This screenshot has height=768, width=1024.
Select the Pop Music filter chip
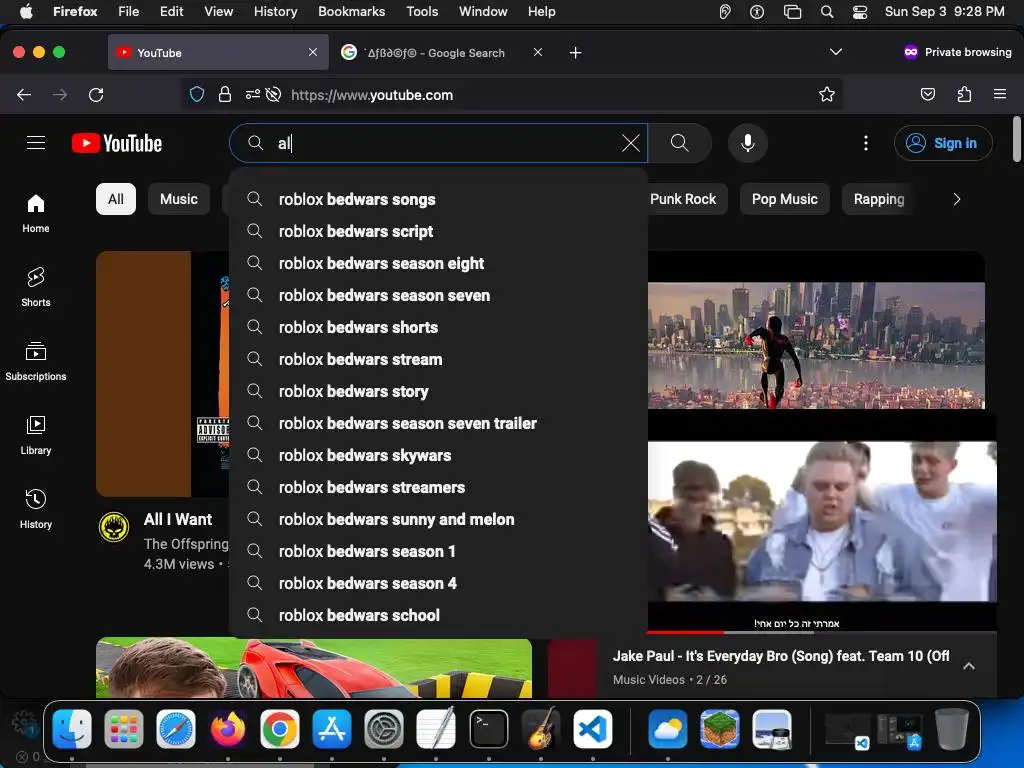pyautogui.click(x=784, y=199)
